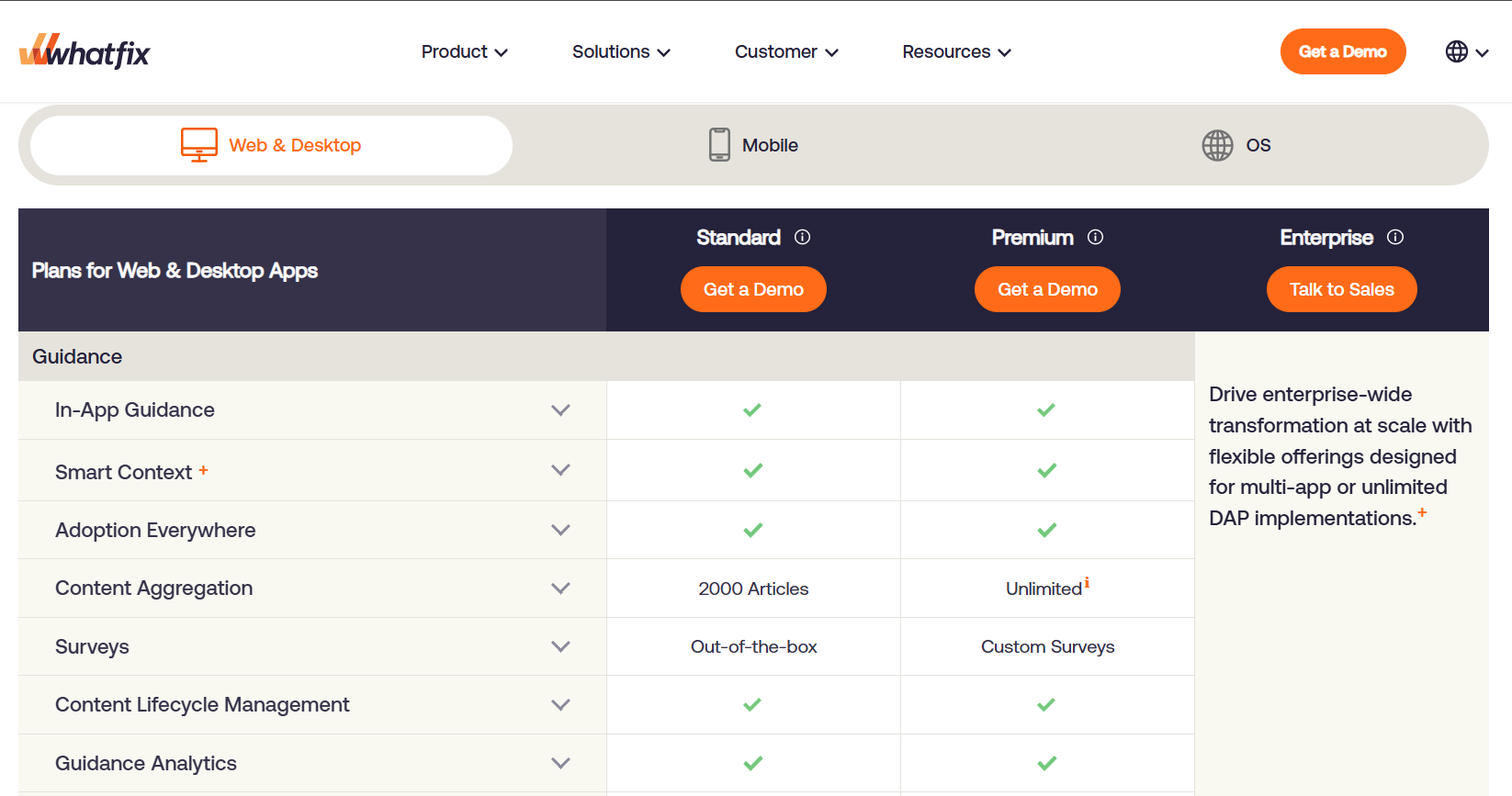Expand the Content Aggregation row

pos(560,588)
